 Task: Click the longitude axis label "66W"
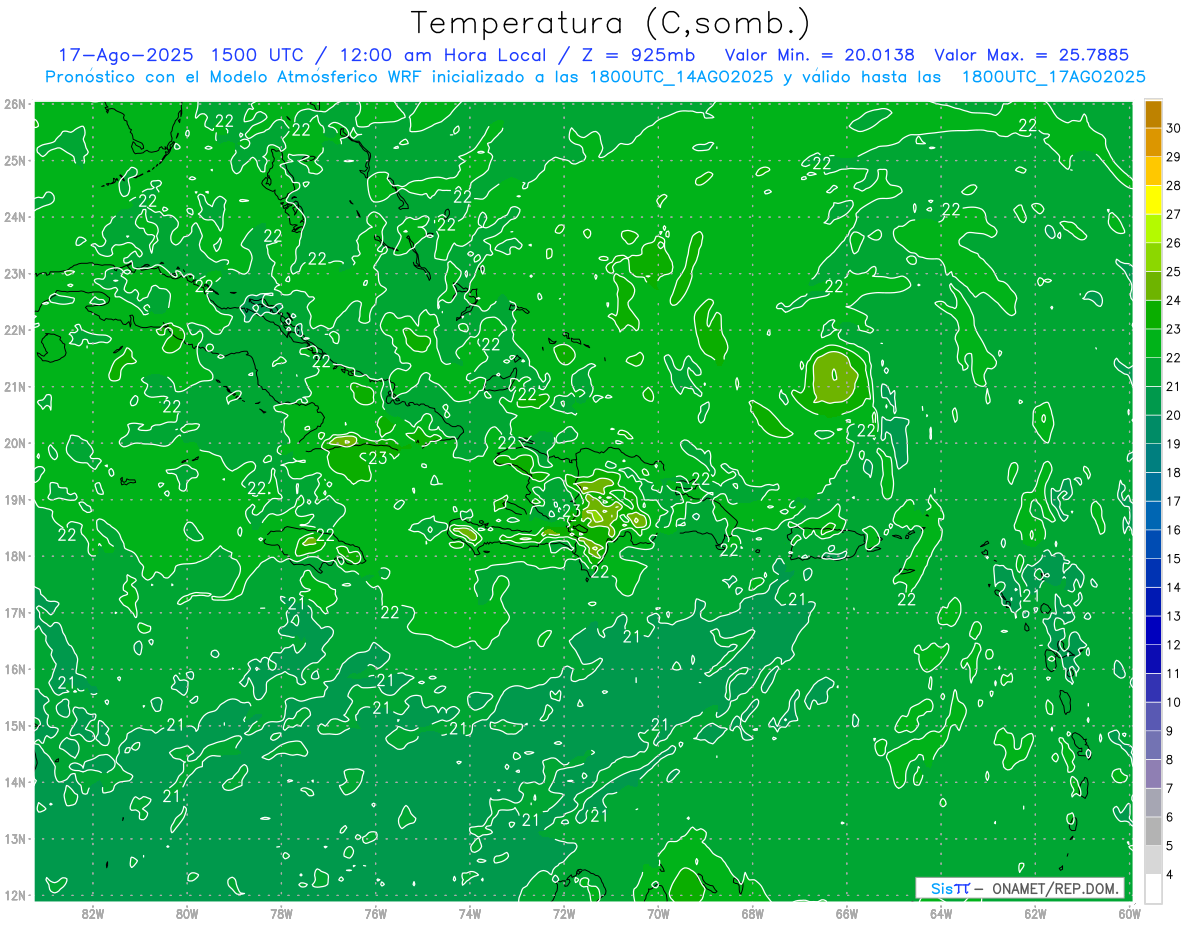(x=846, y=913)
